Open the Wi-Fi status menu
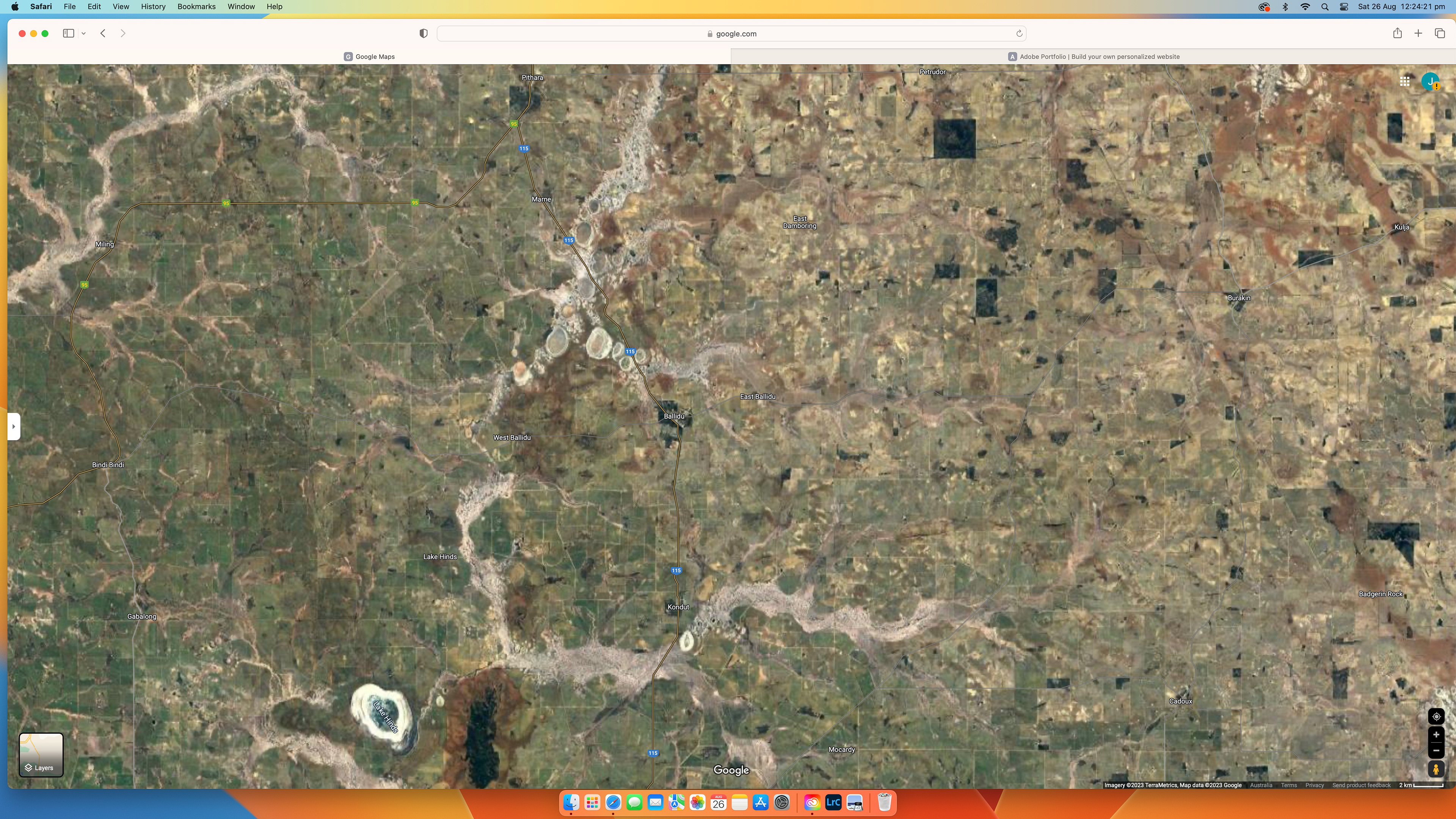1456x819 pixels. pyautogui.click(x=1305, y=7)
